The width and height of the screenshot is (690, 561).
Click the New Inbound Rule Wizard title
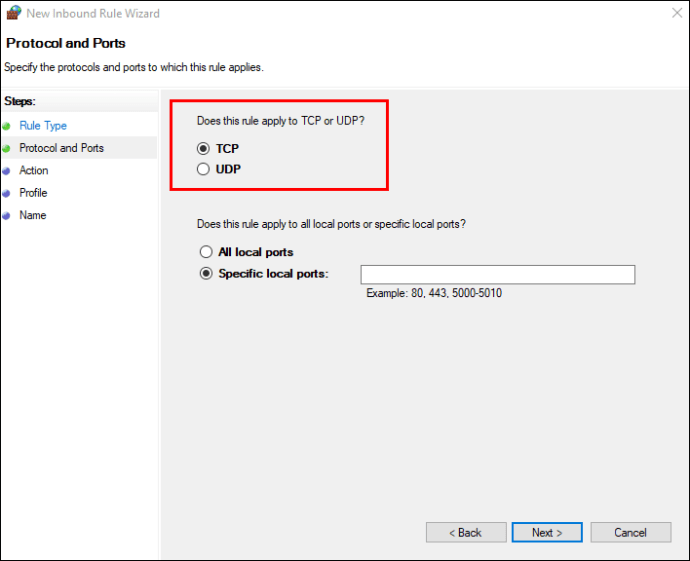[x=91, y=14]
